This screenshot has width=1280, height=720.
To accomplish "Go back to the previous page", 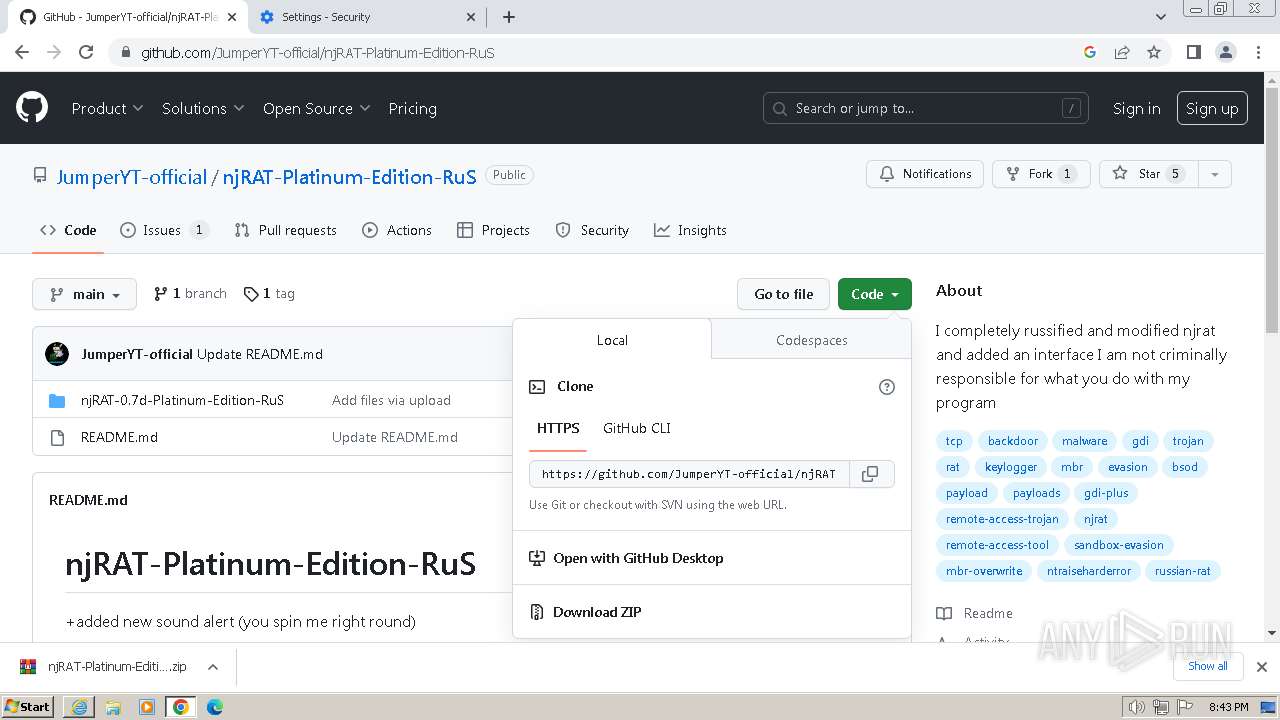I will point(22,52).
